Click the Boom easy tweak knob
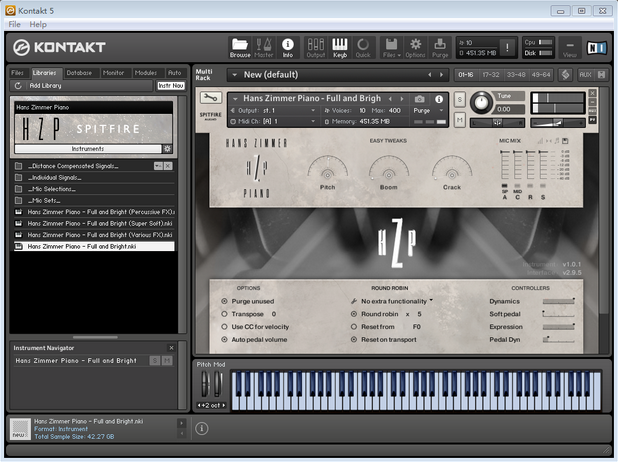Screen dimensions: 618x462 point(389,174)
